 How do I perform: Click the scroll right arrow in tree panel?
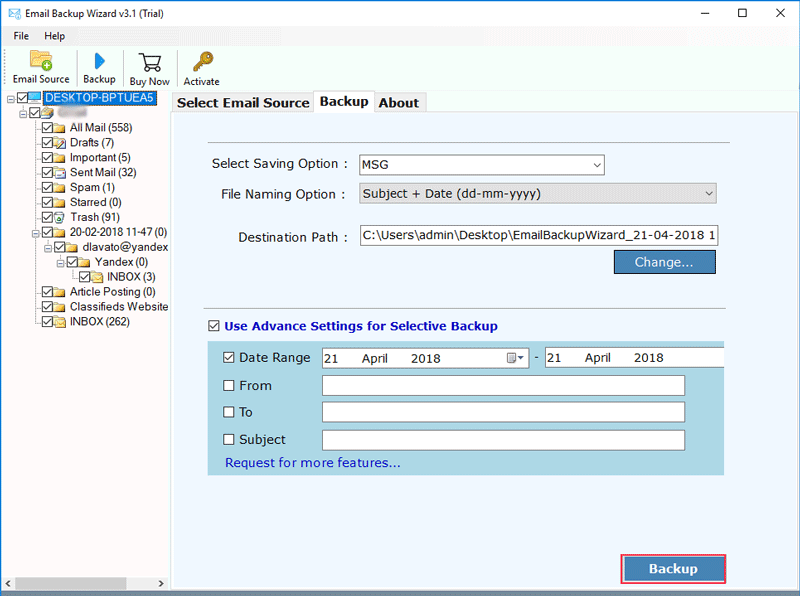(x=161, y=583)
